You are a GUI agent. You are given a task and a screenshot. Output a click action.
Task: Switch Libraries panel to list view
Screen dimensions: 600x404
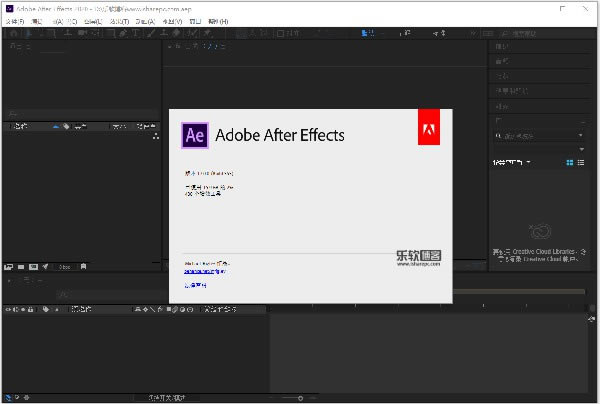(582, 162)
